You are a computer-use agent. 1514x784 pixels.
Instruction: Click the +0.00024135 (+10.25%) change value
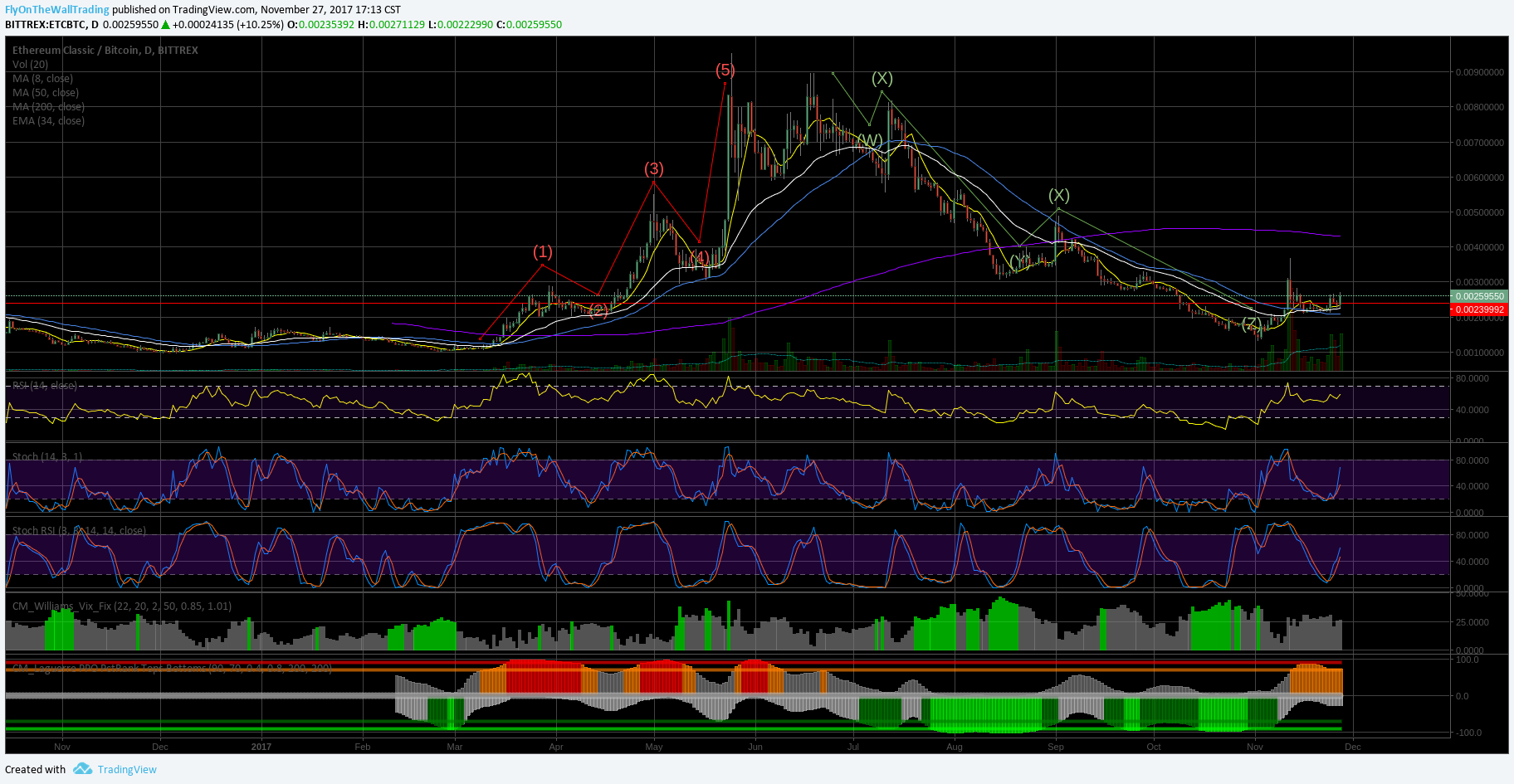(x=228, y=25)
